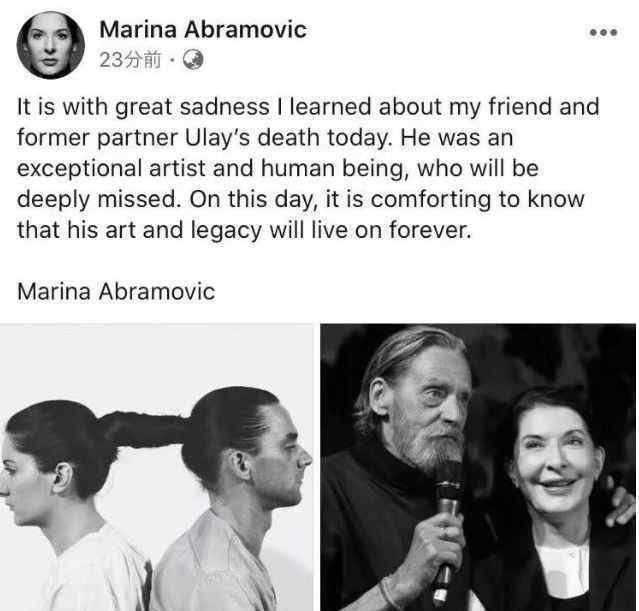The width and height of the screenshot is (639, 611).
Task: Open the post options three-dots menu
Action: [x=604, y=33]
